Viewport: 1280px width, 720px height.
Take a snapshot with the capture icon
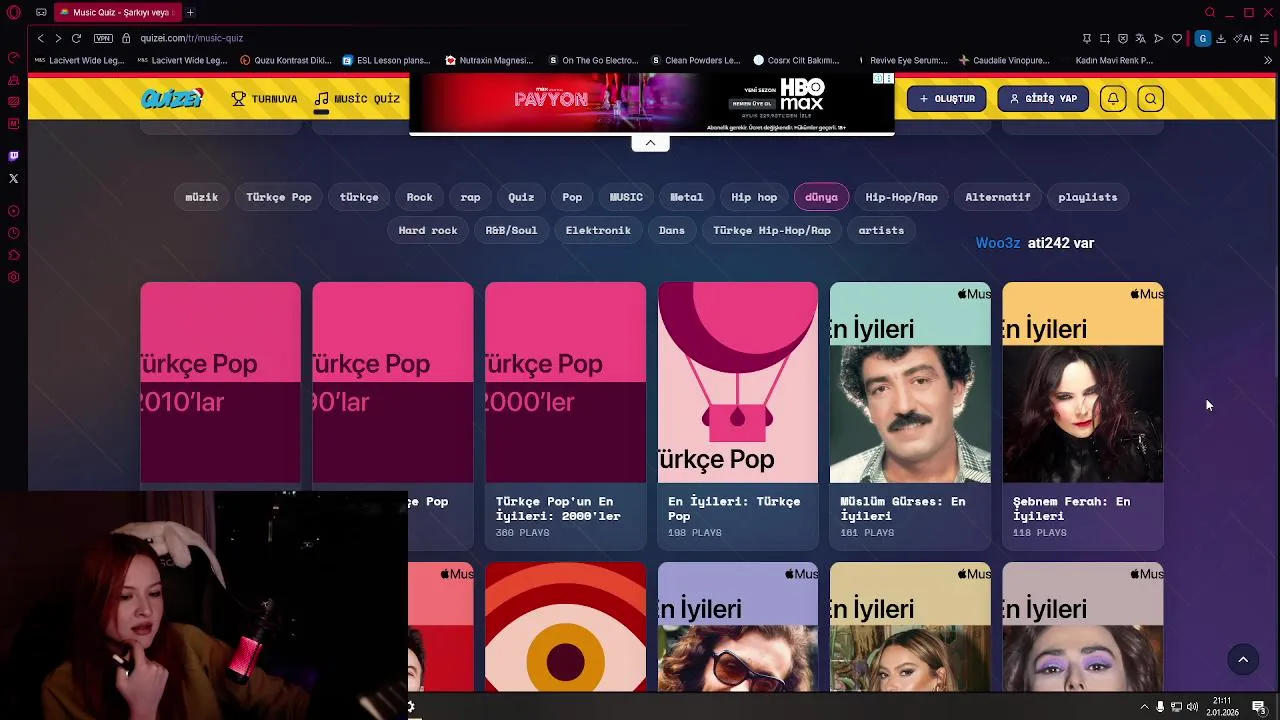pos(1105,38)
